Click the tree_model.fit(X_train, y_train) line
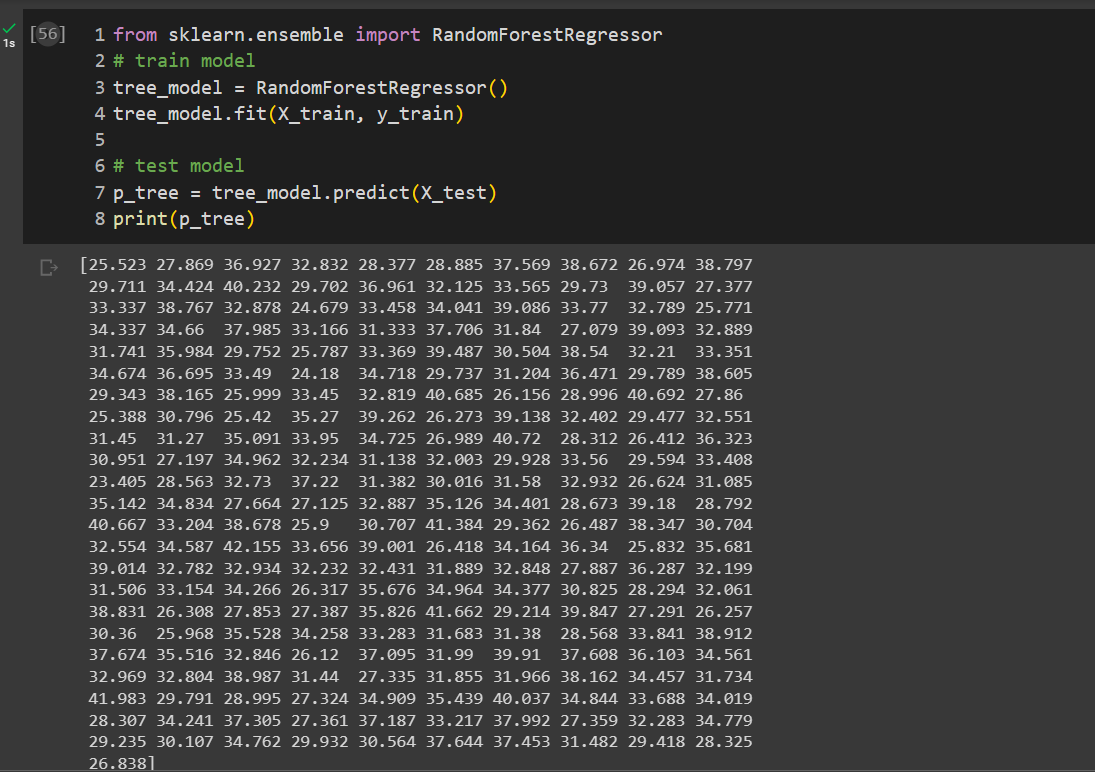This screenshot has width=1095, height=772. point(288,114)
